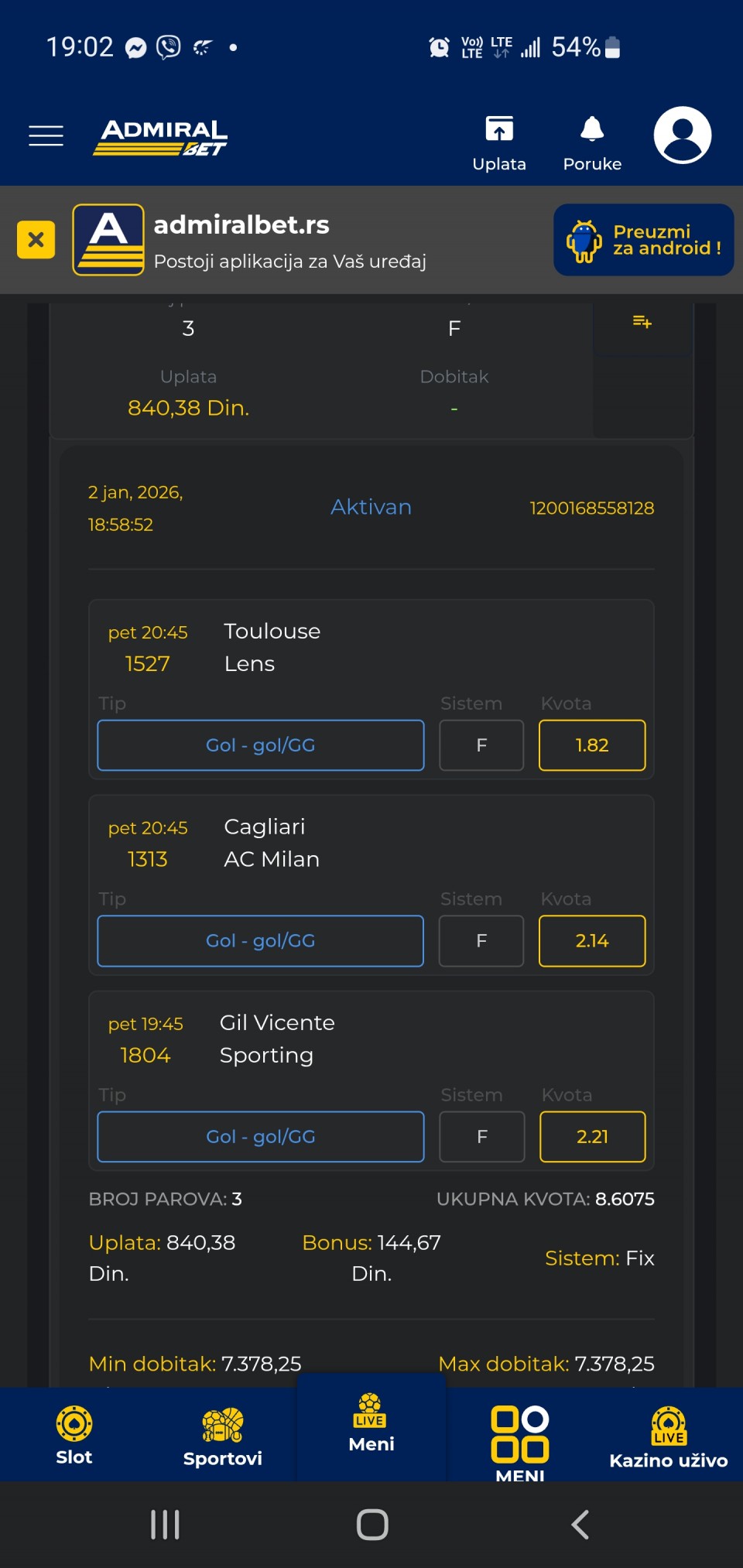Screen dimensions: 743x1568
Task: Open the Slot tab
Action: (x=74, y=1435)
